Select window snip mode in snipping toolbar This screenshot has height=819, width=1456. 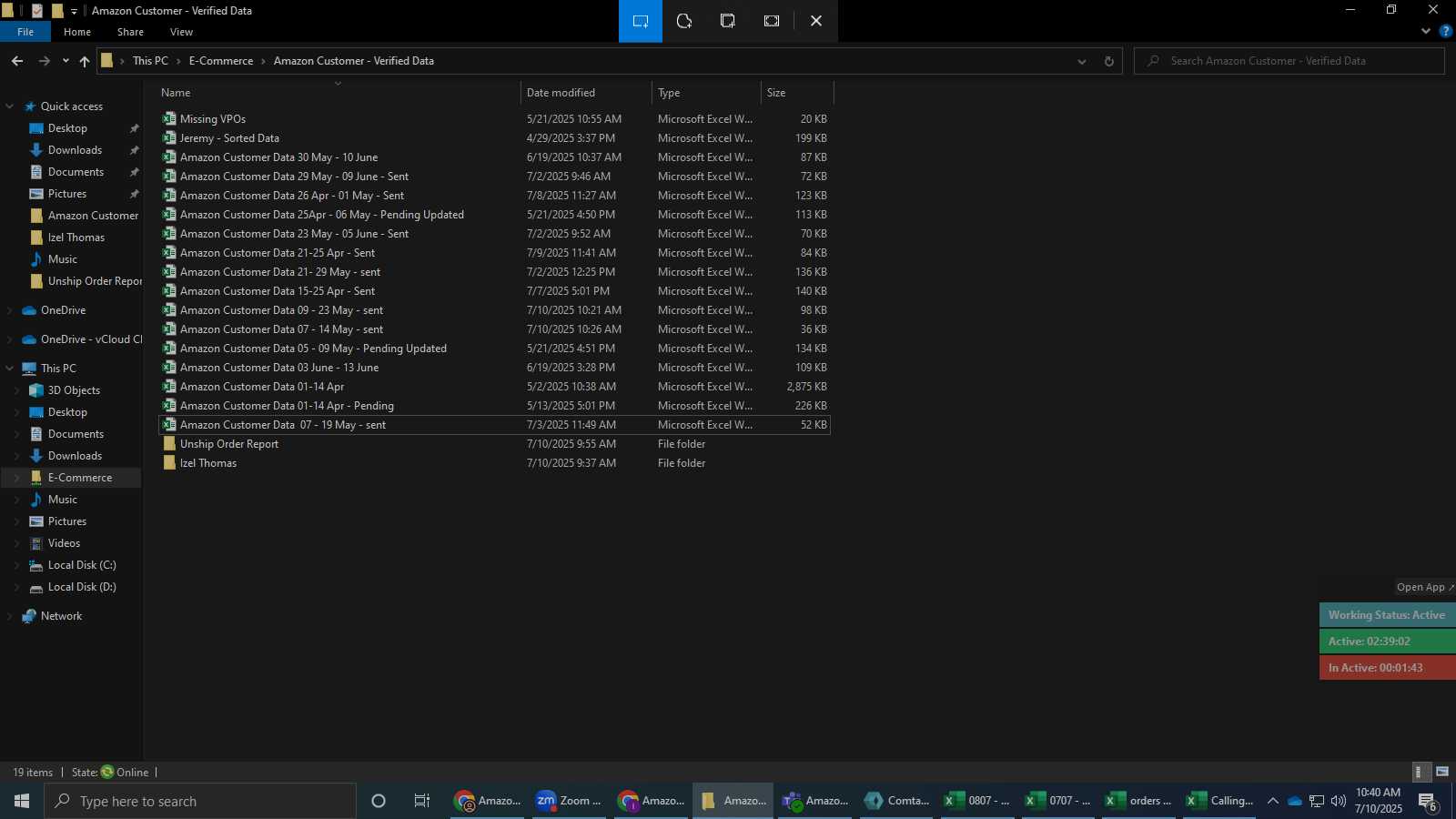coord(728,21)
